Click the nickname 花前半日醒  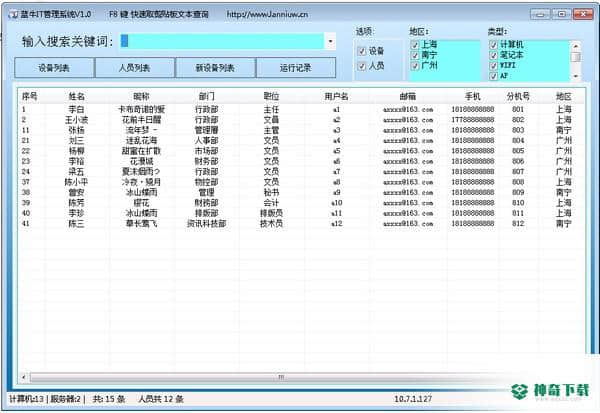[x=141, y=120]
